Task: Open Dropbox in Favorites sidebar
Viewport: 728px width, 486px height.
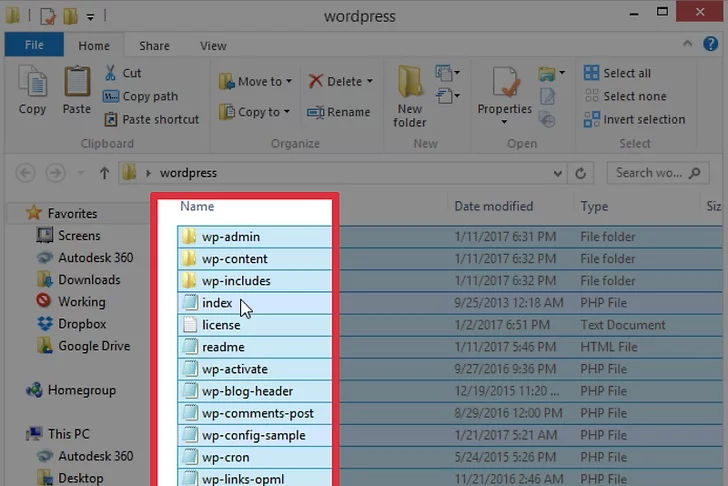Action: tap(82, 324)
